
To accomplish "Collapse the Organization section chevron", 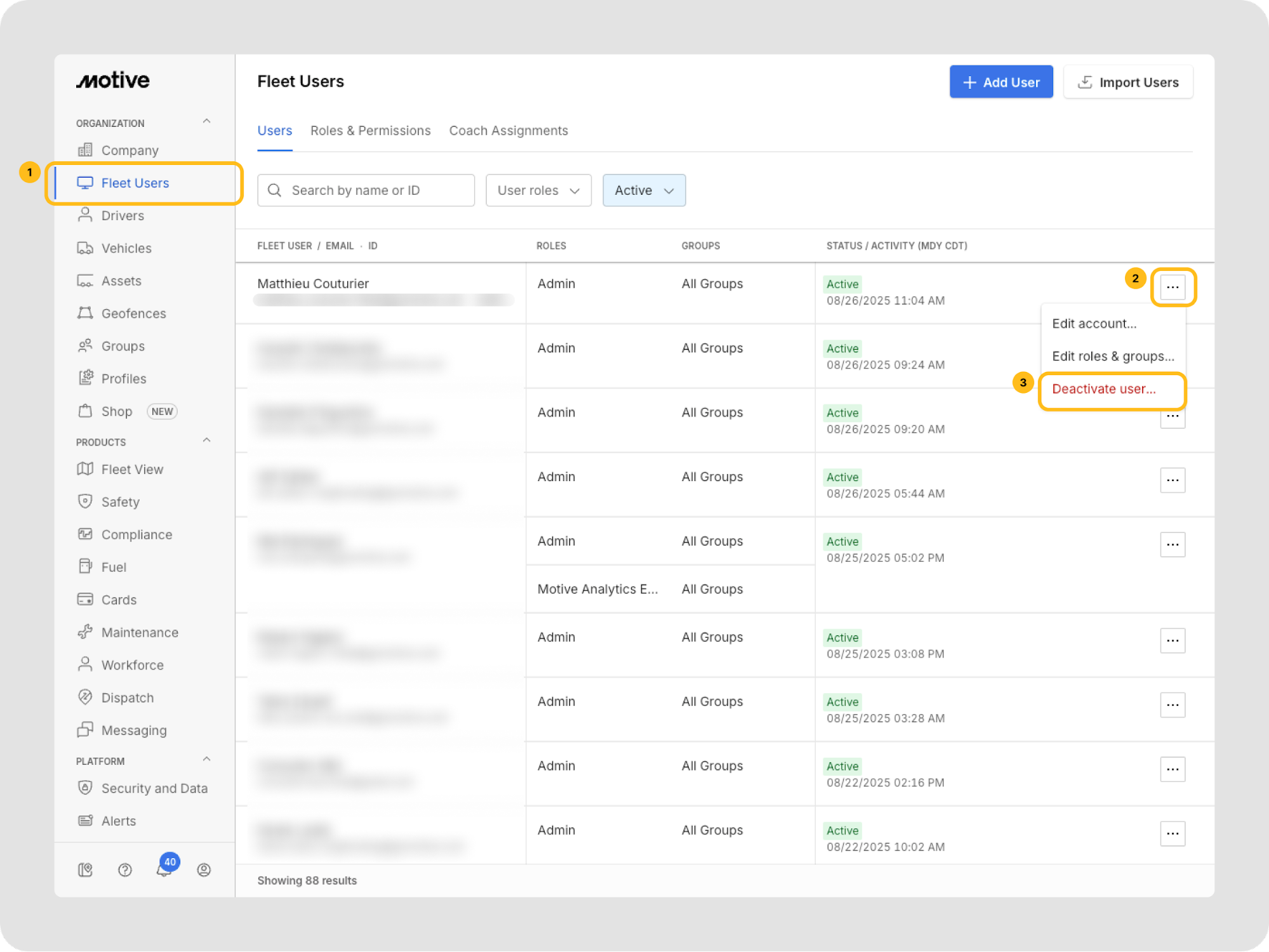I will click(x=206, y=121).
